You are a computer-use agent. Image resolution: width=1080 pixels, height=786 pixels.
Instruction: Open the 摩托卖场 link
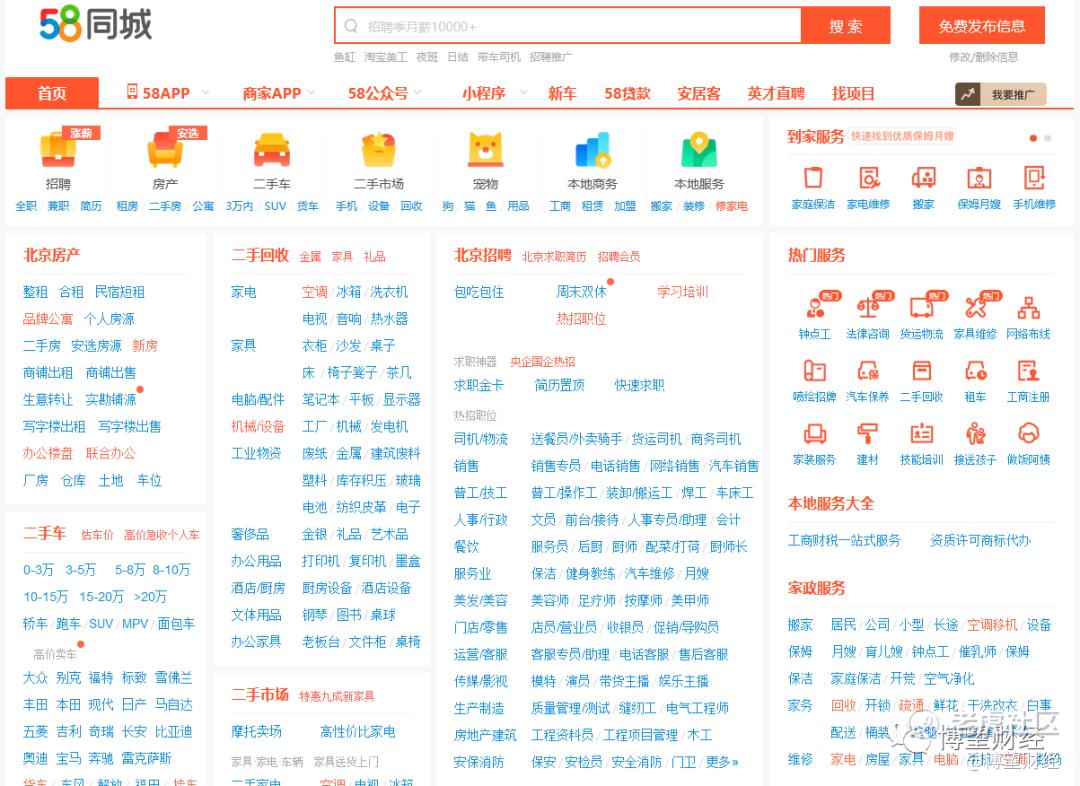click(x=256, y=732)
